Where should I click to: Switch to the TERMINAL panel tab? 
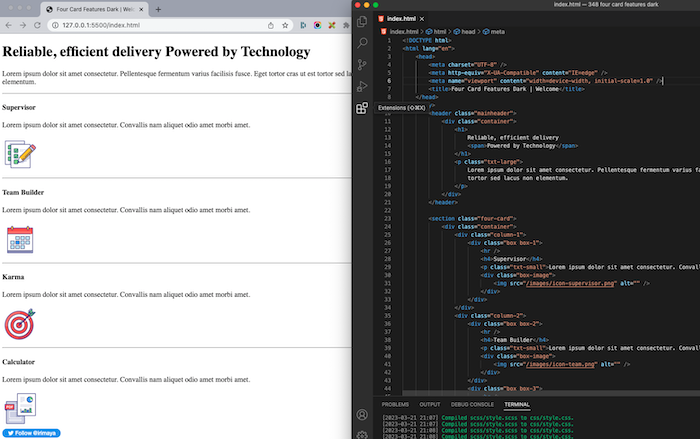click(x=517, y=405)
